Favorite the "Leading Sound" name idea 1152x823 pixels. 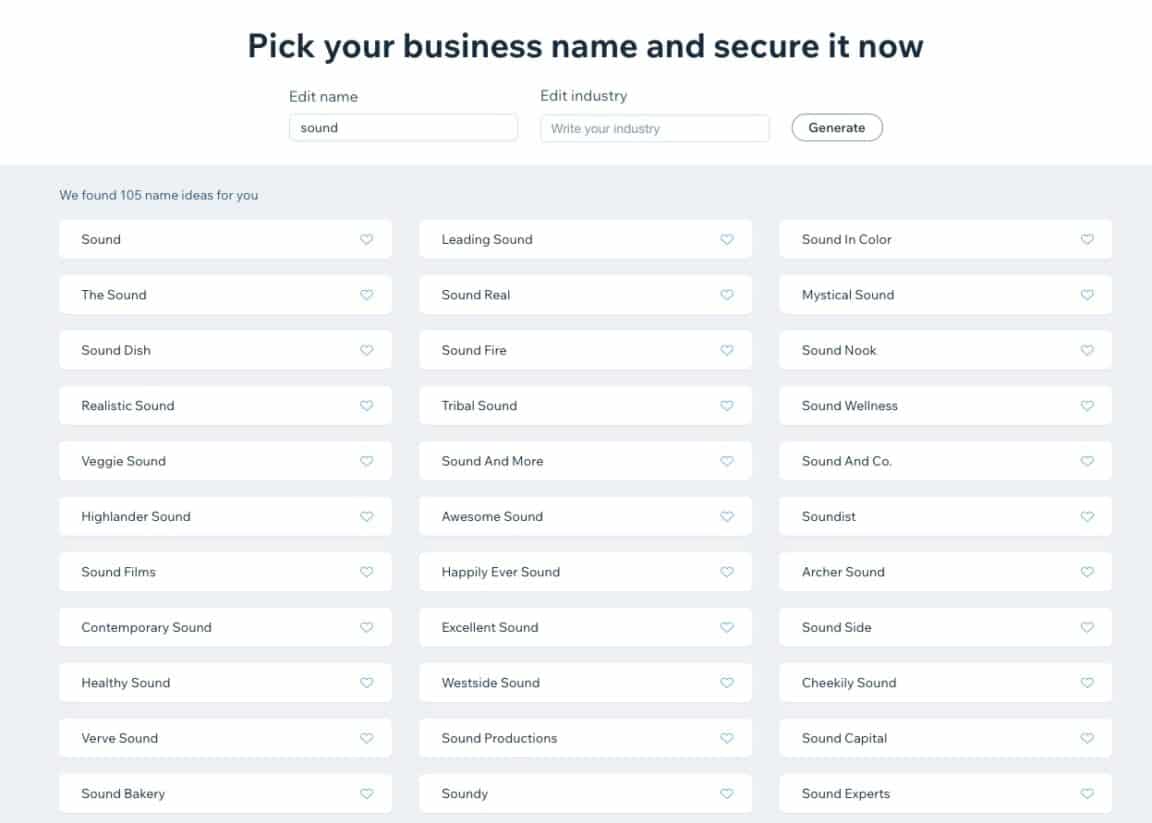727,239
